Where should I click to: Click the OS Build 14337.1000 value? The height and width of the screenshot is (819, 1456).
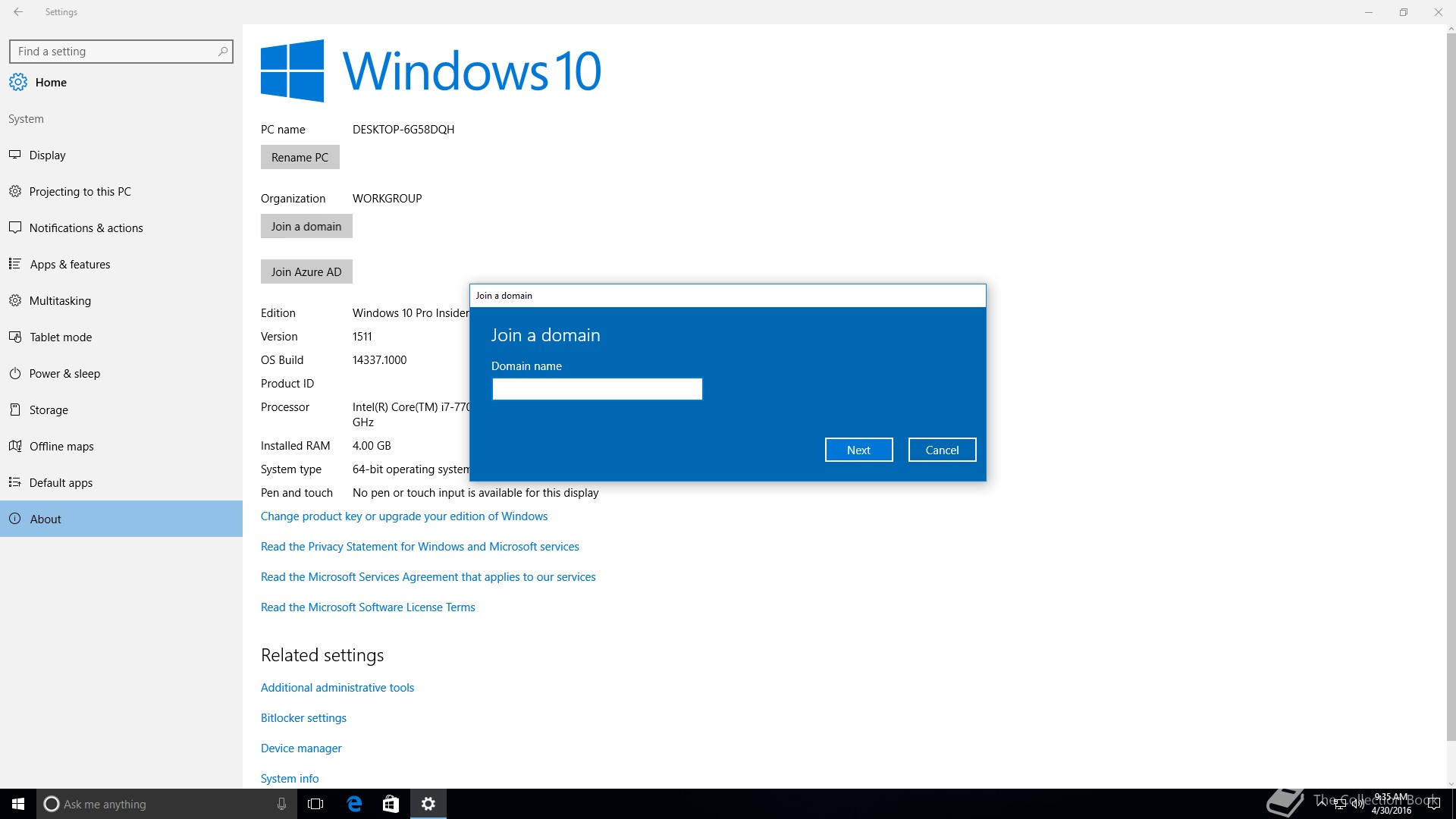379,359
